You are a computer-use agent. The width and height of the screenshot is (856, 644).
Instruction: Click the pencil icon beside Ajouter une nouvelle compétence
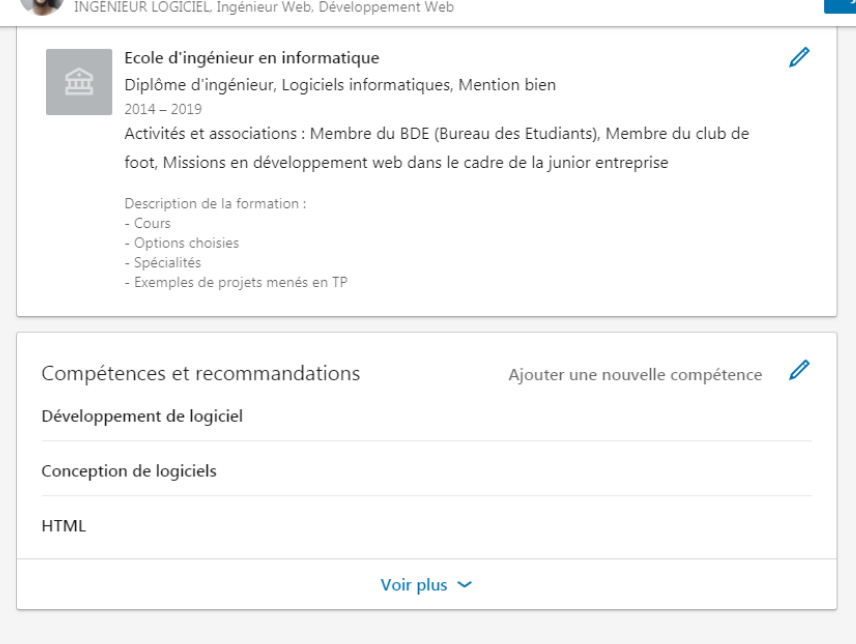(x=799, y=370)
